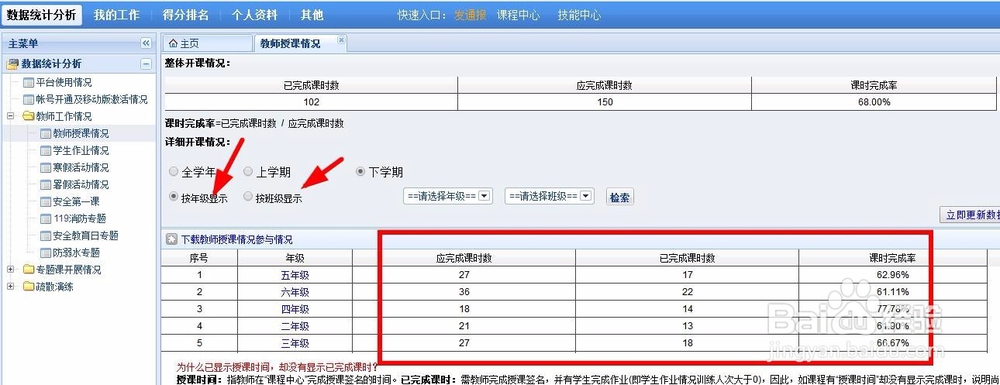Collapse the main menu sidebar arrows

point(146,43)
